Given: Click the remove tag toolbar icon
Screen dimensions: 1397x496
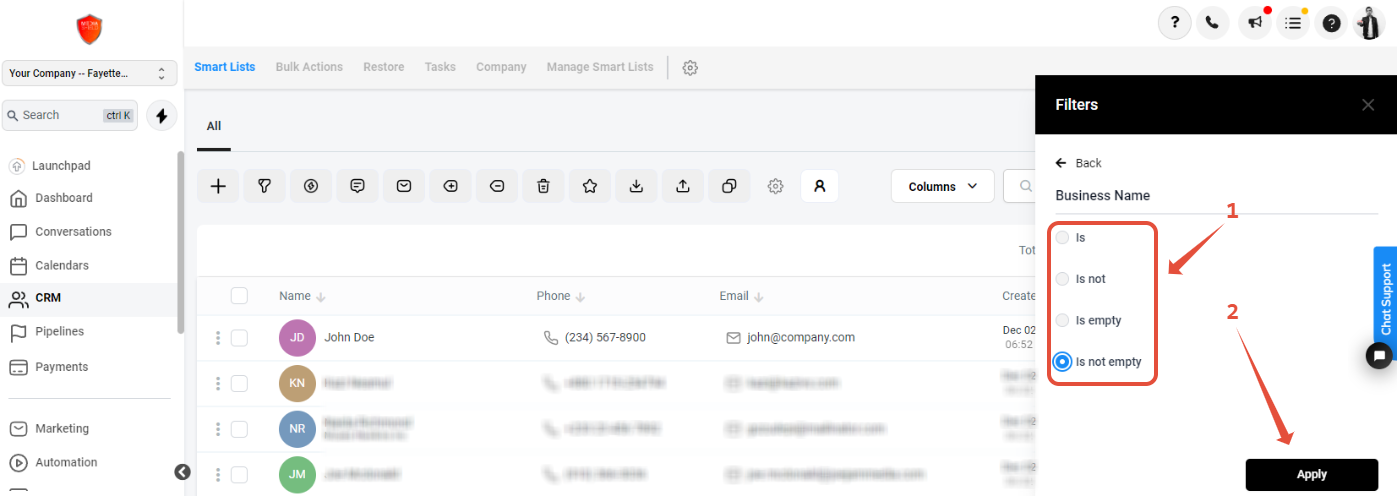Looking at the screenshot, I should pos(497,186).
